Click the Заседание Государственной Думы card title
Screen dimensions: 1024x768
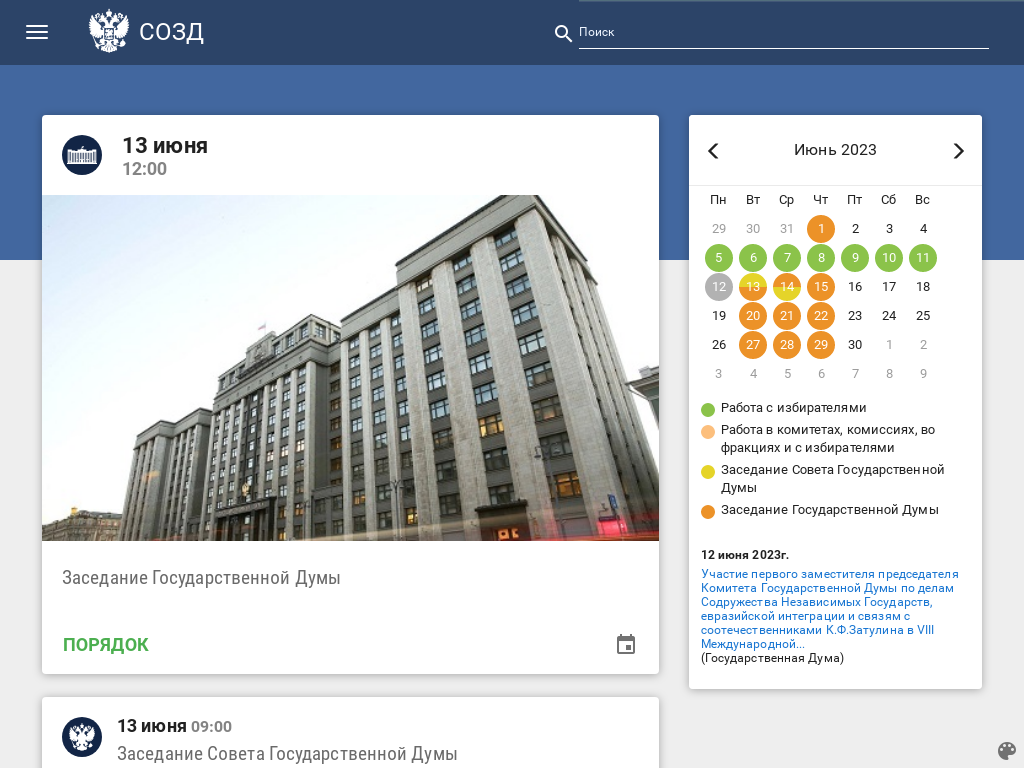(x=201, y=578)
